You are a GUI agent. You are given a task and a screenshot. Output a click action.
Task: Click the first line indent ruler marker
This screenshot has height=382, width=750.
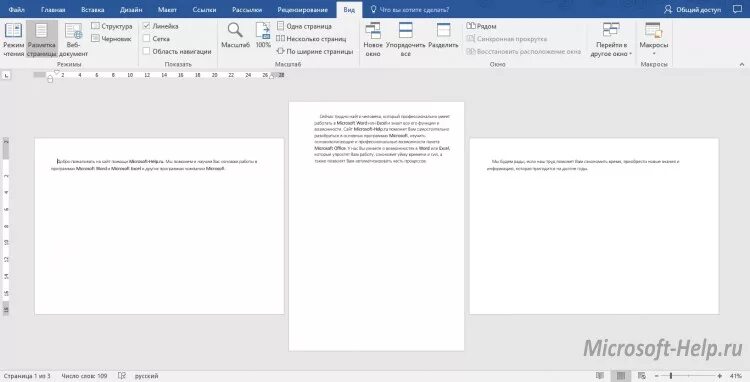coord(56,72)
